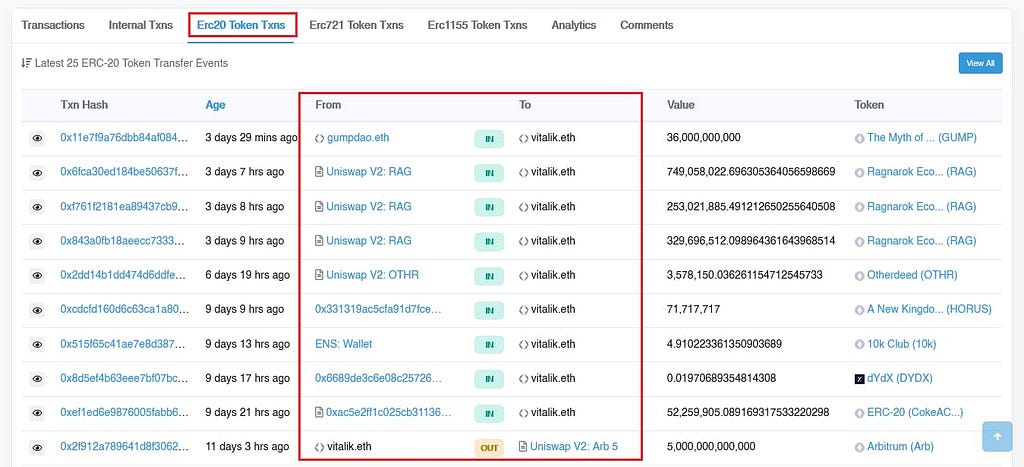Screen dimensions: 1024x467
Task: Open A New Kingdo... (HORUS) token
Action: click(929, 309)
